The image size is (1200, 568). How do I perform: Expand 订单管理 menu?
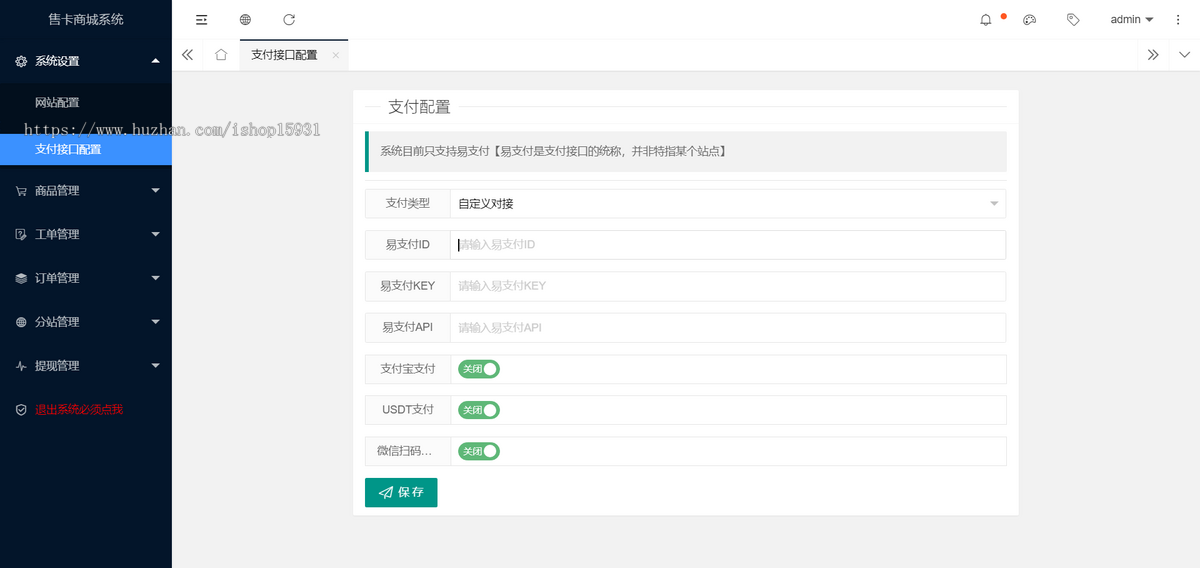(155, 278)
